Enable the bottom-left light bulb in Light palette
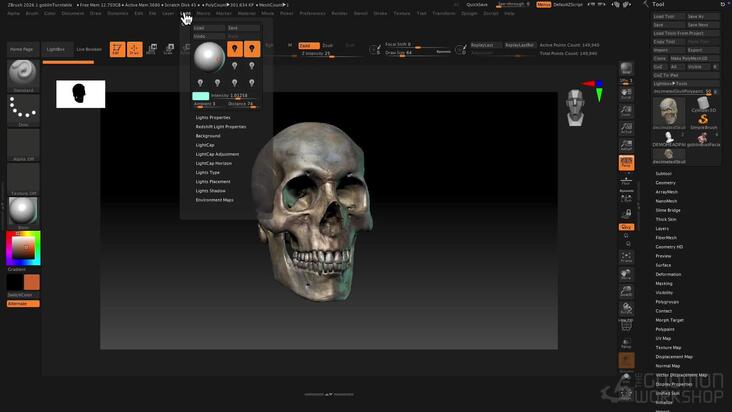The height and width of the screenshot is (412, 732). point(200,83)
